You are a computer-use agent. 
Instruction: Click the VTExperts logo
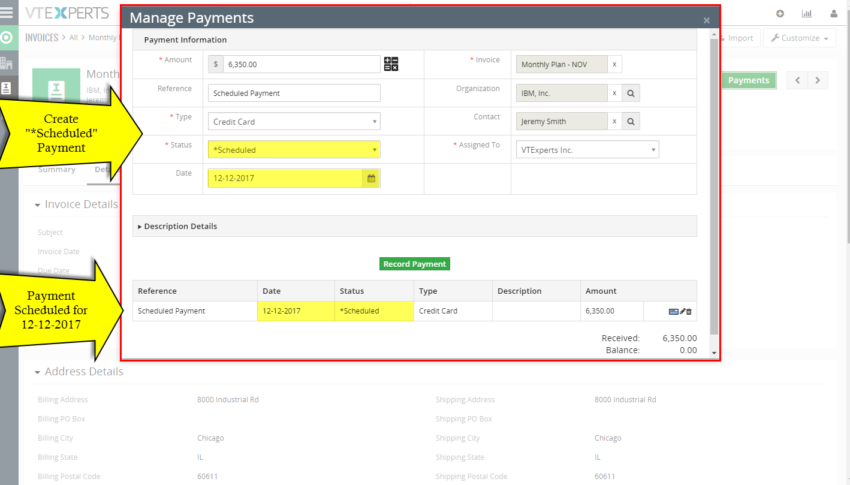(67, 12)
